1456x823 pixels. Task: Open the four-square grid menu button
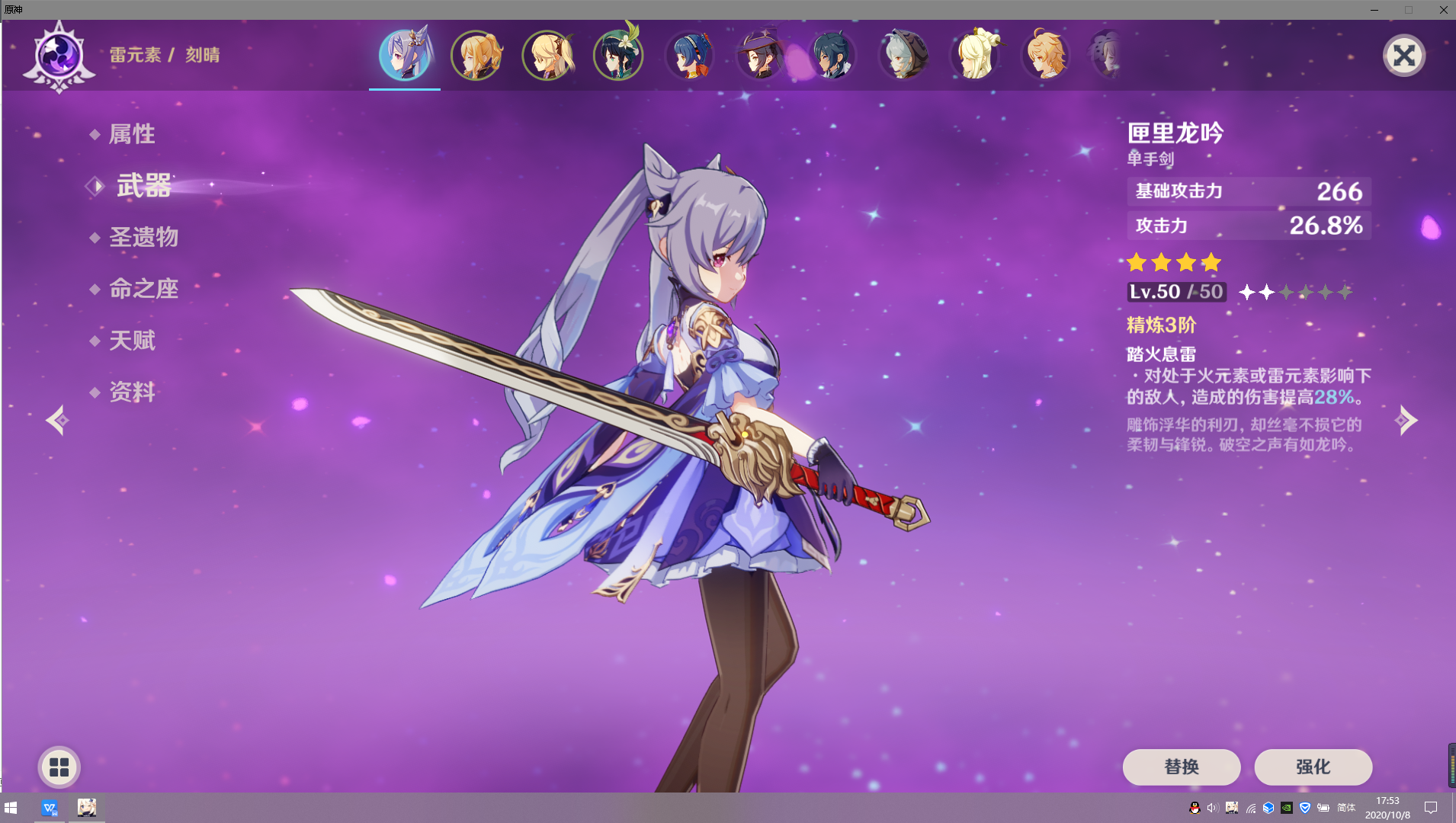pos(59,767)
